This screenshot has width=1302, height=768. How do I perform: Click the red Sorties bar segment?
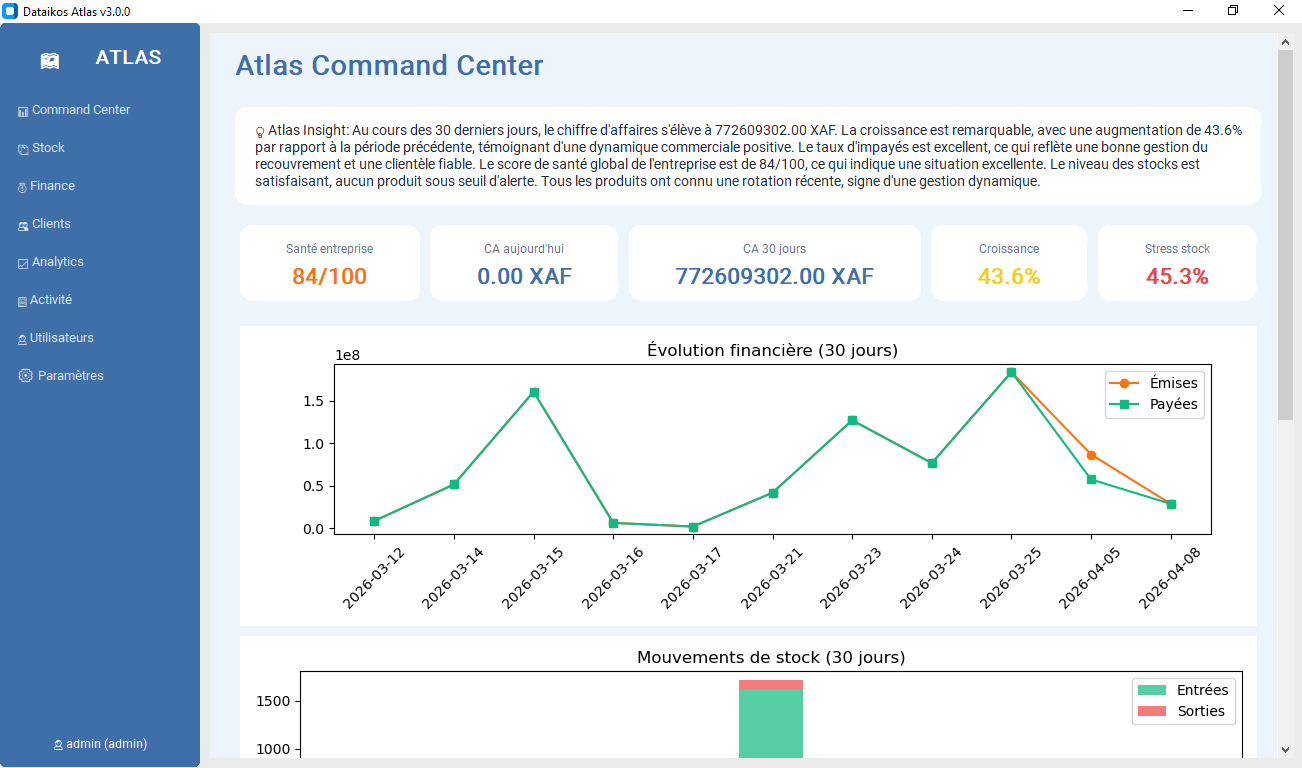click(771, 685)
